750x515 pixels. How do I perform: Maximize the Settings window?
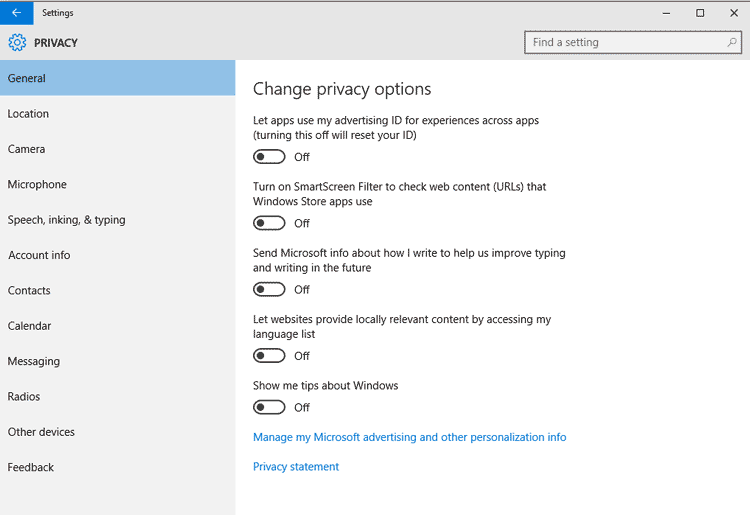click(x=700, y=13)
